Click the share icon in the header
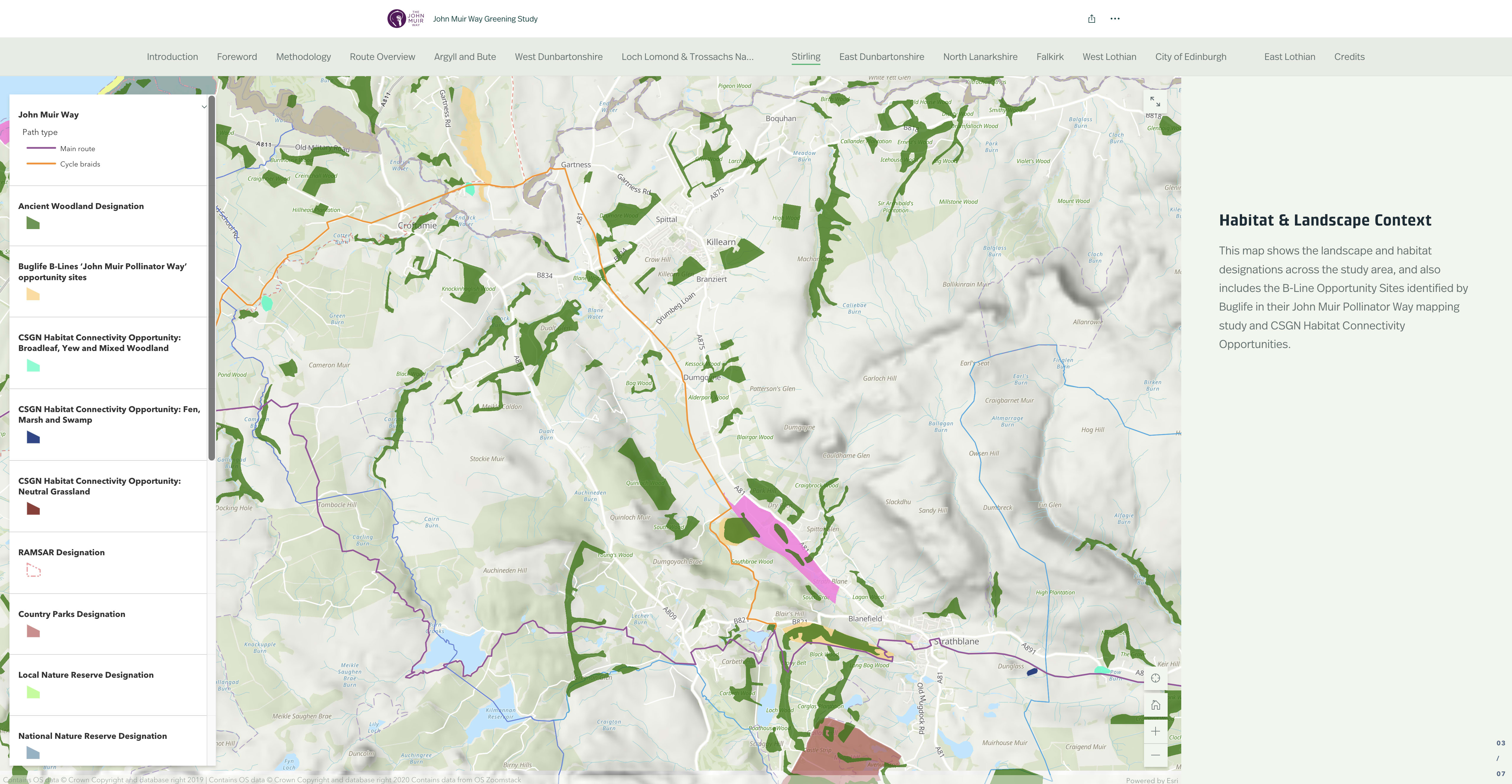 click(1092, 19)
